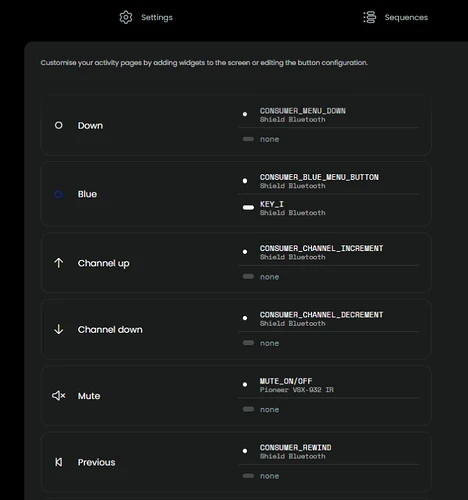Select the CONSUMER_CHANNEL_INCREMENT short press entry
Viewport: 468px width, 500px height.
(328, 252)
